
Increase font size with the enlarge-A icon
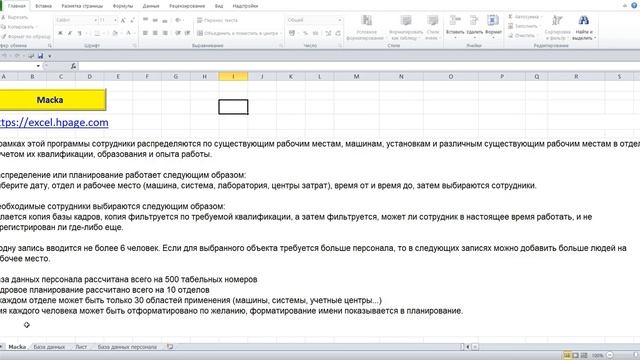click(x=123, y=20)
